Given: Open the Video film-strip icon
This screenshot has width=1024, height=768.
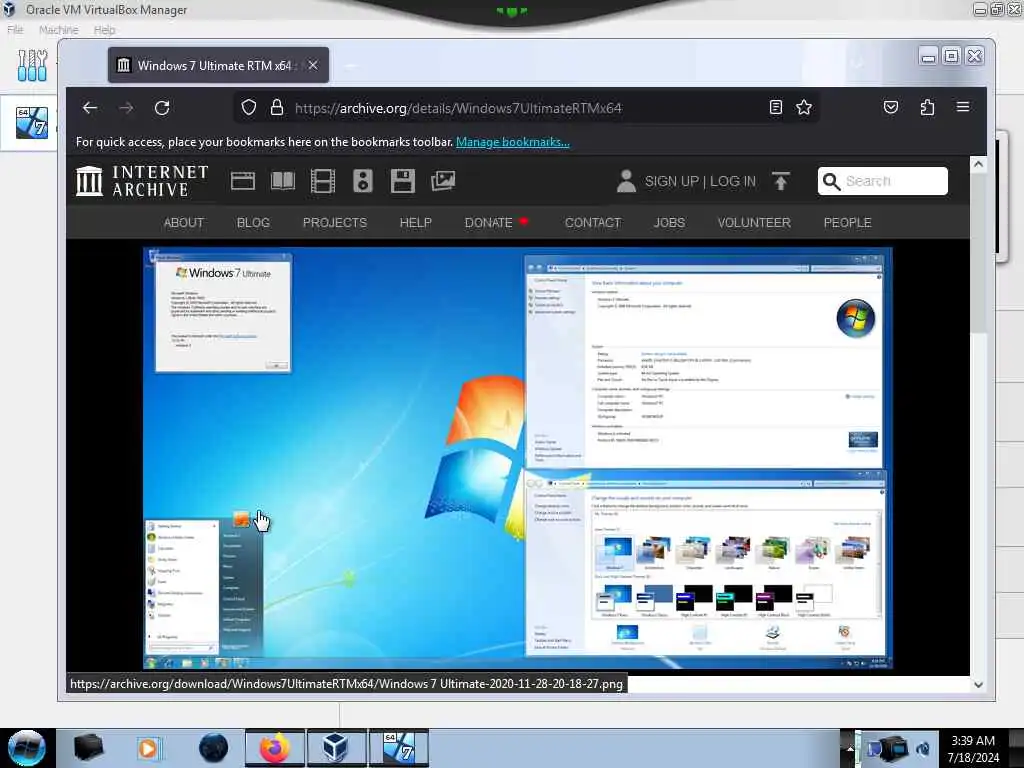Looking at the screenshot, I should [323, 181].
